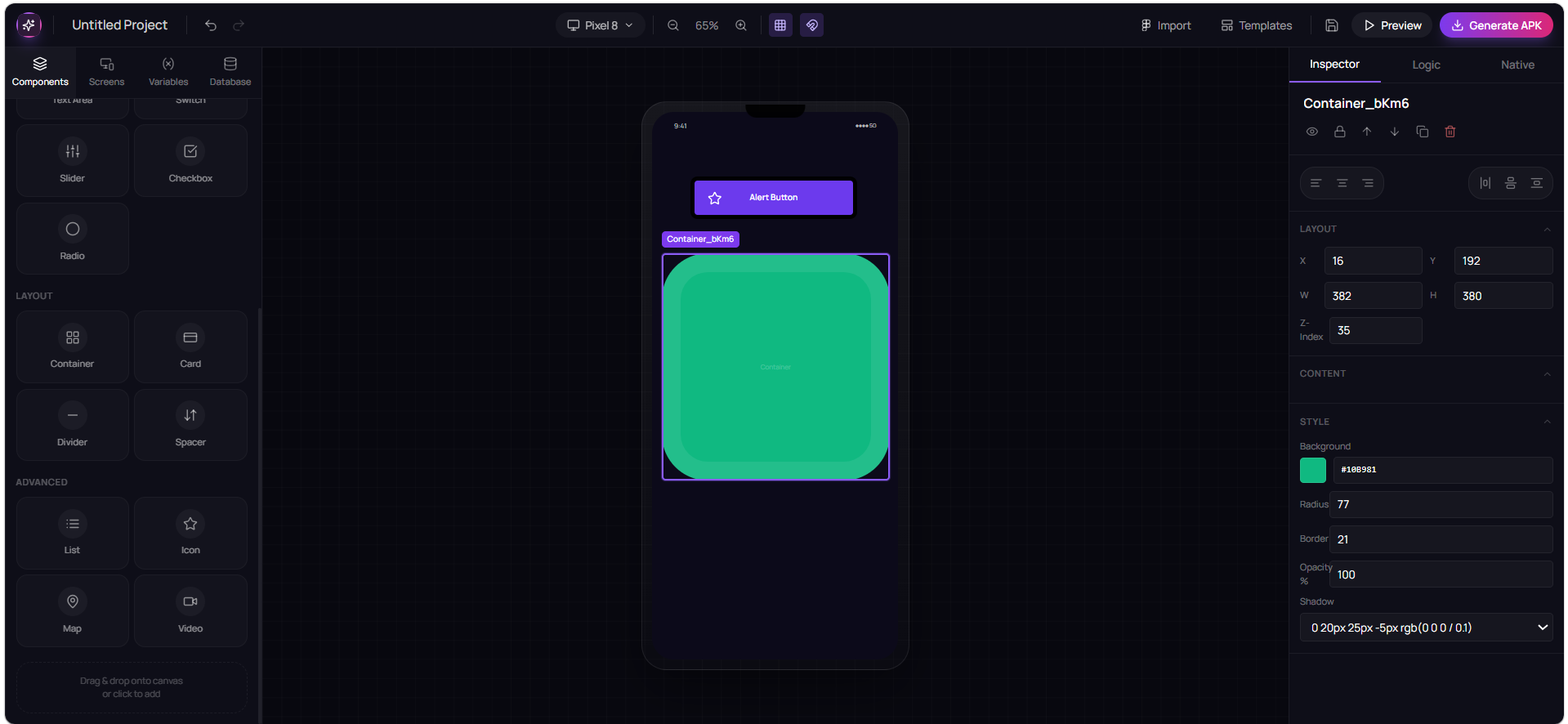Save the project with the disk icon

(x=1332, y=25)
